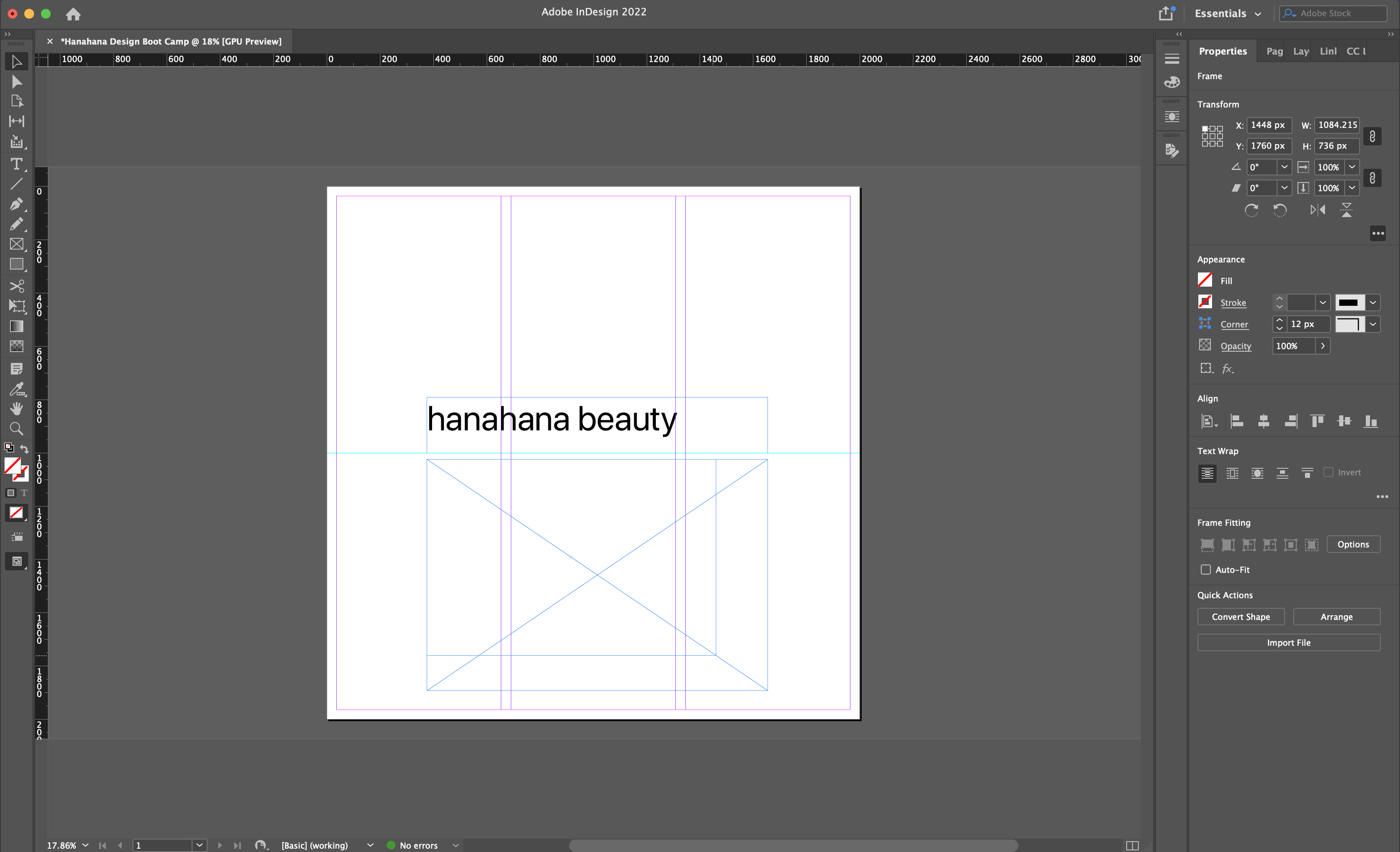Click the Convert Shape button
Screen dimensions: 1400x852
click(x=1240, y=617)
